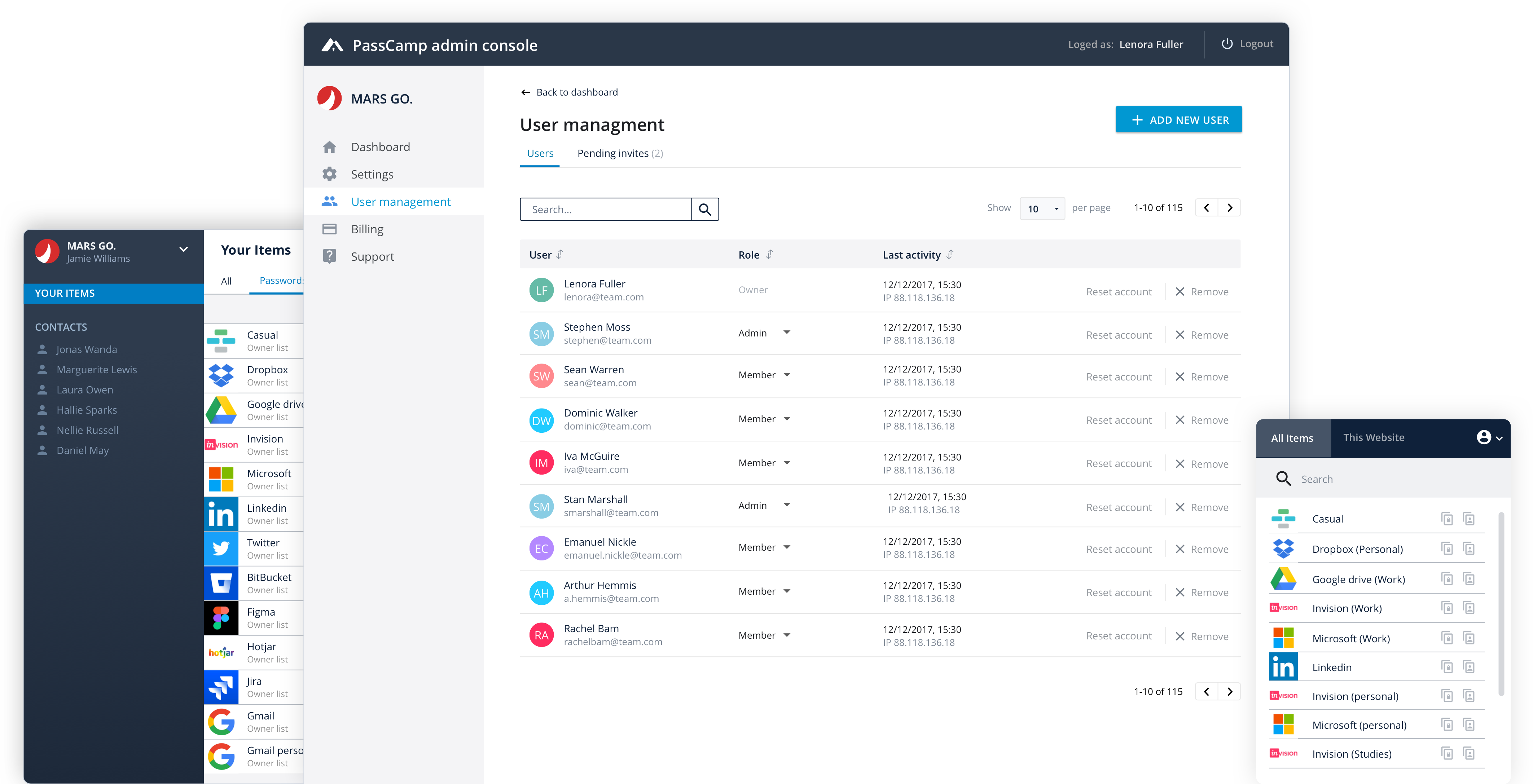Click the search magnifier button
The height and width of the screenshot is (784, 1533).
pos(704,210)
